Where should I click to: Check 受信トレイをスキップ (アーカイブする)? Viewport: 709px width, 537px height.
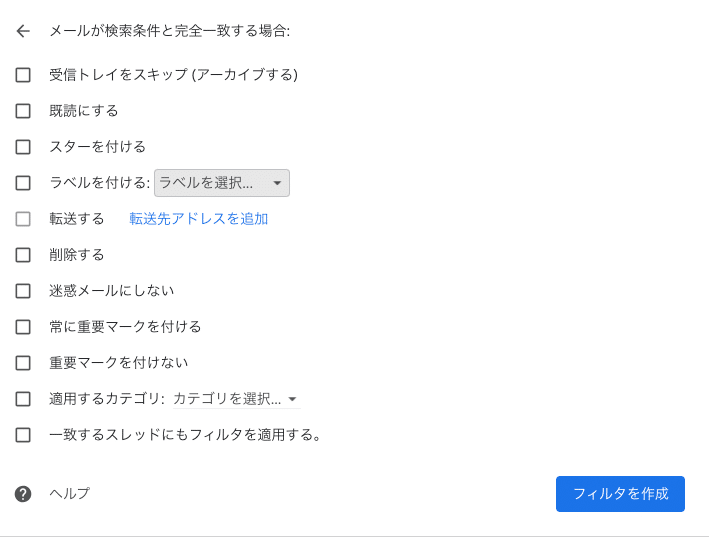coord(23,75)
